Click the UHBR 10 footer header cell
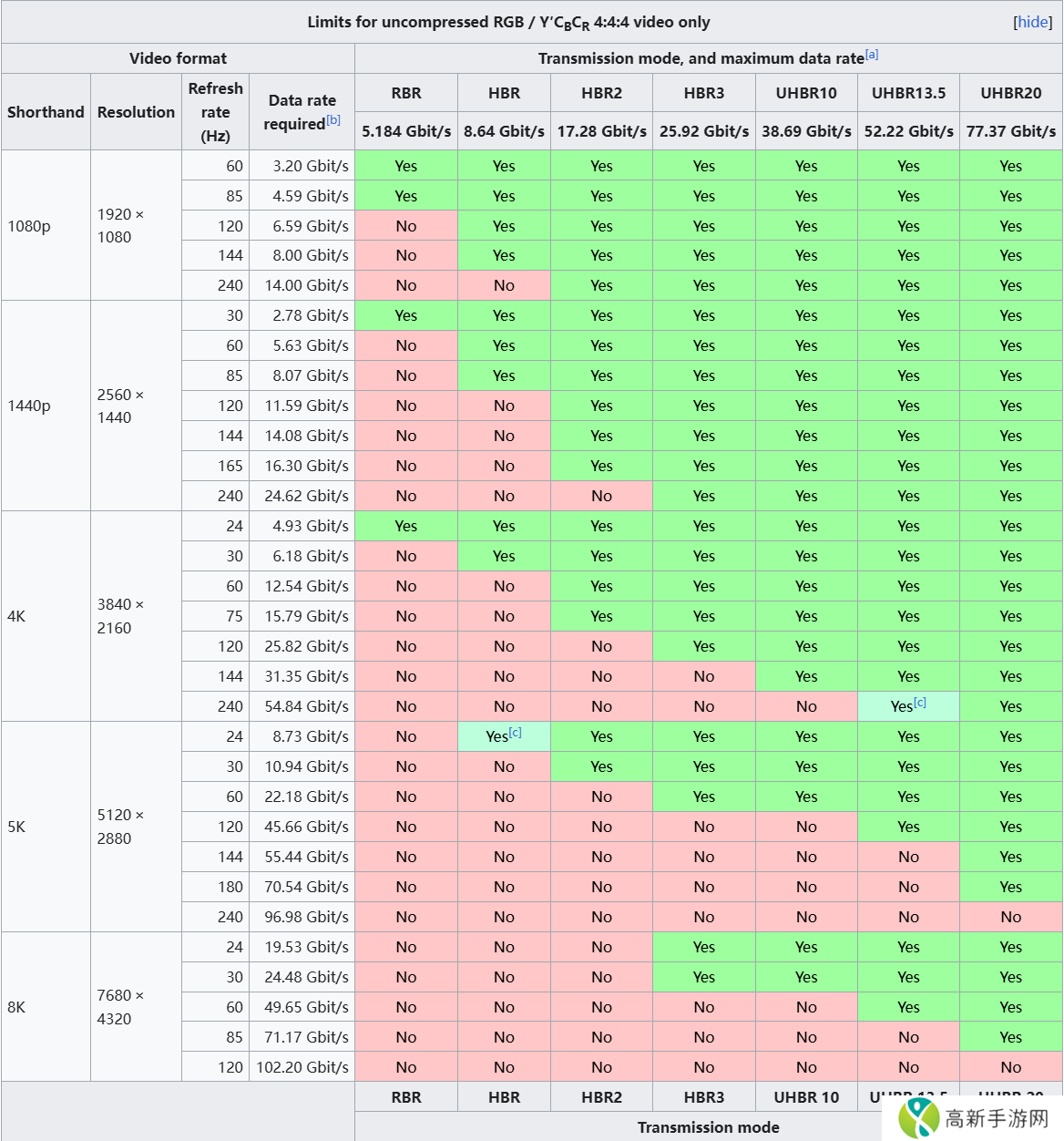Viewport: 1064px width, 1141px height. 806,1097
